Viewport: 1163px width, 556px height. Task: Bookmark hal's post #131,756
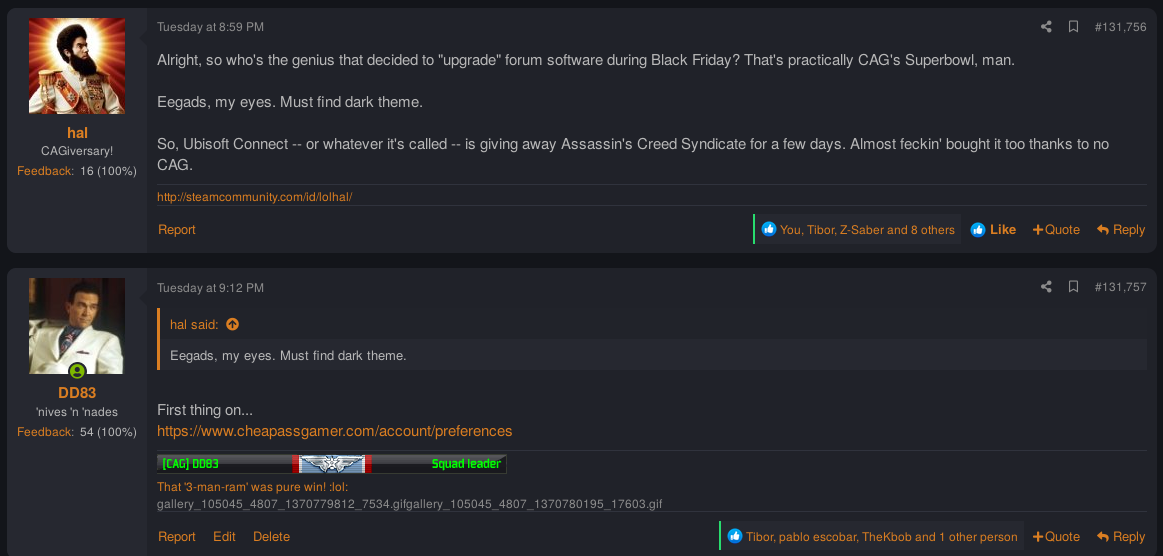[1073, 27]
